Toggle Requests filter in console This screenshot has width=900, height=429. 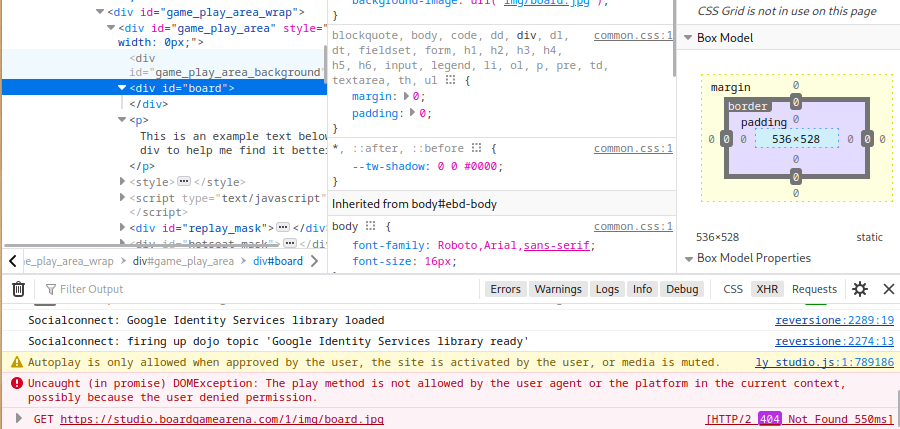pos(814,289)
